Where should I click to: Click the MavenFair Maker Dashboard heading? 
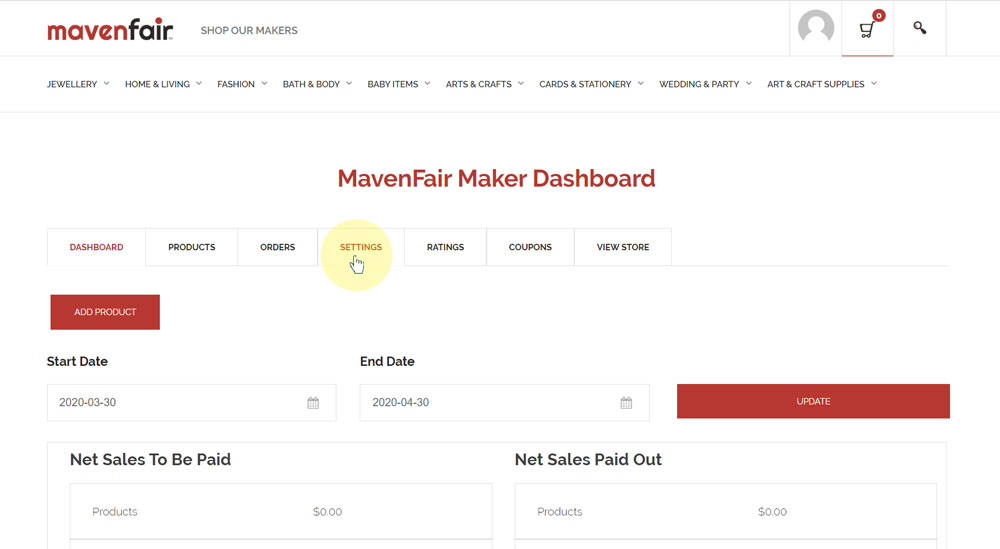point(496,178)
